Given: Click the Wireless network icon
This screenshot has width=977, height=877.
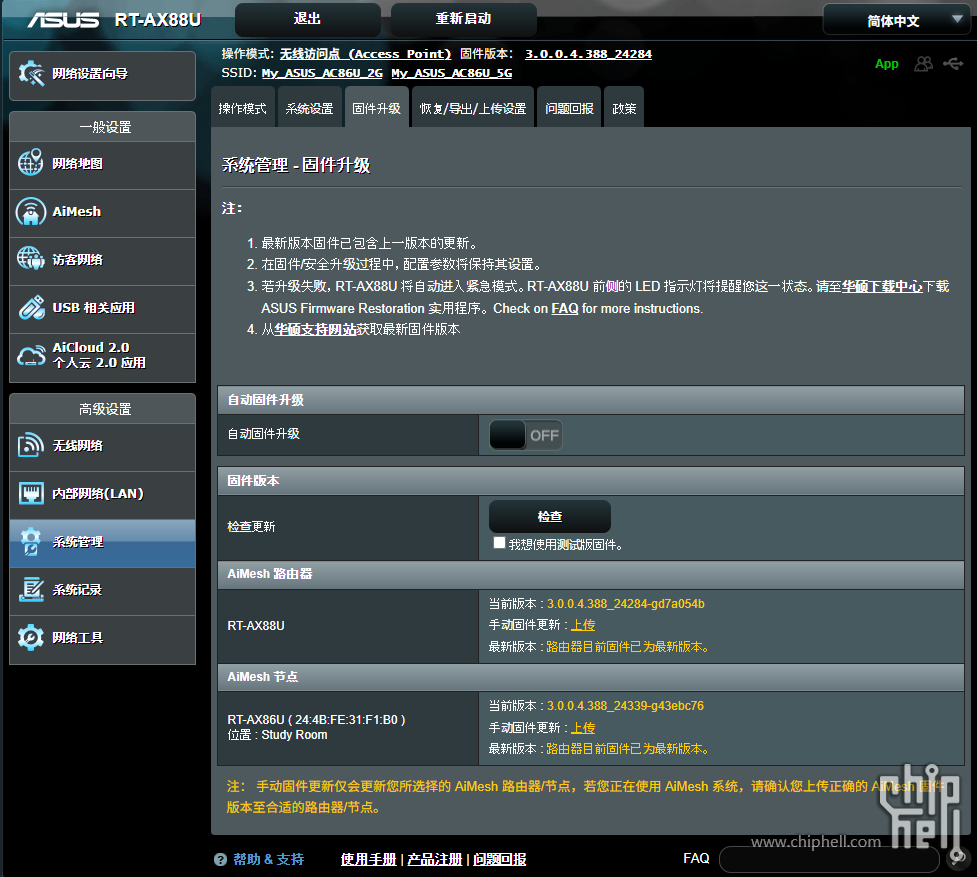Looking at the screenshot, I should 31,445.
